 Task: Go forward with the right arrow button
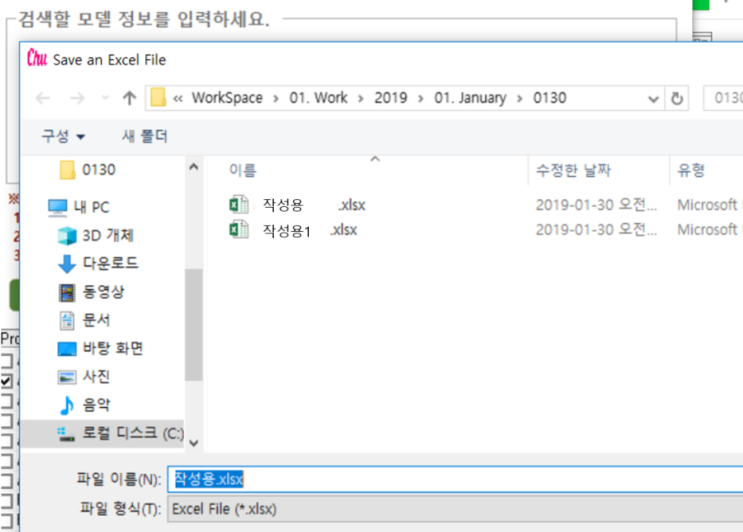pyautogui.click(x=77, y=99)
